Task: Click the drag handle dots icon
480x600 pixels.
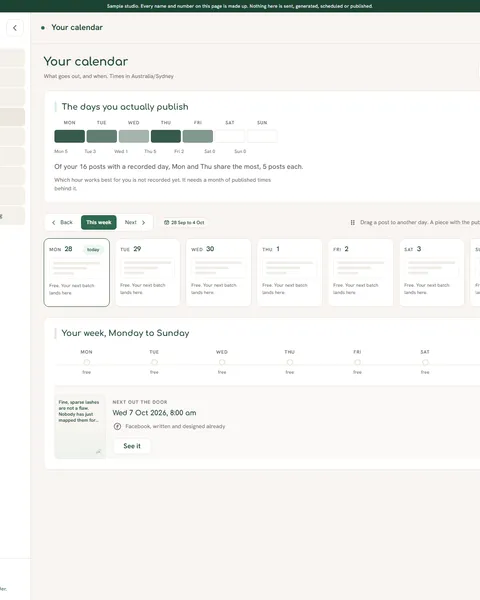Action: (353, 222)
